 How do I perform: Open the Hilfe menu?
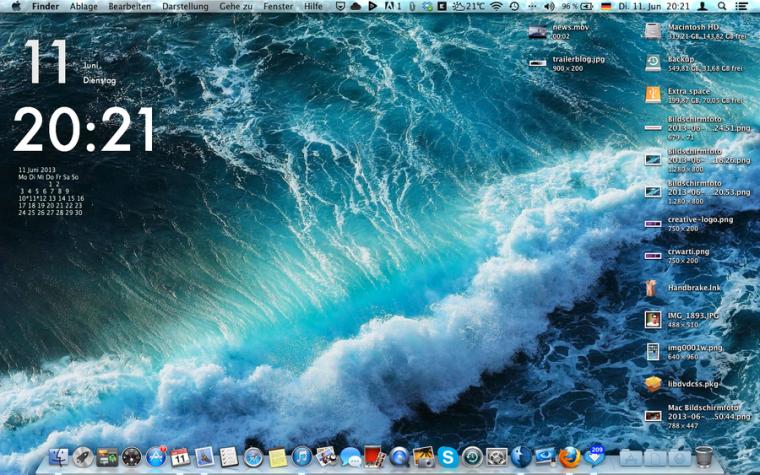click(x=313, y=6)
